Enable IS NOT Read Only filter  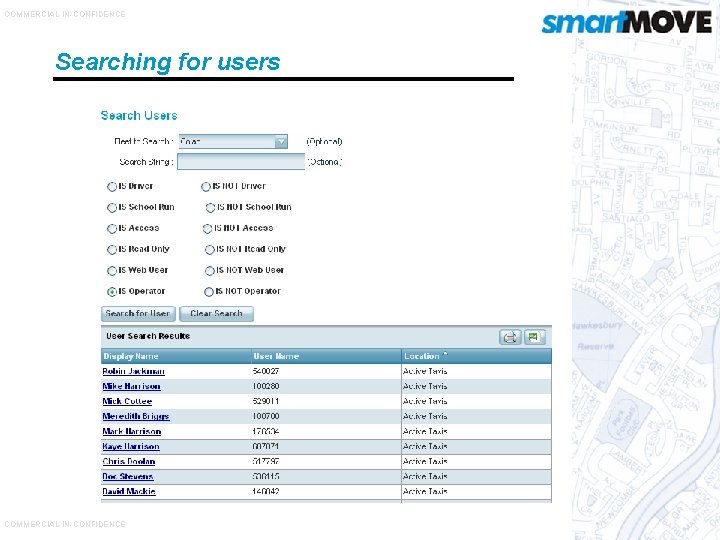pyautogui.click(x=209, y=249)
